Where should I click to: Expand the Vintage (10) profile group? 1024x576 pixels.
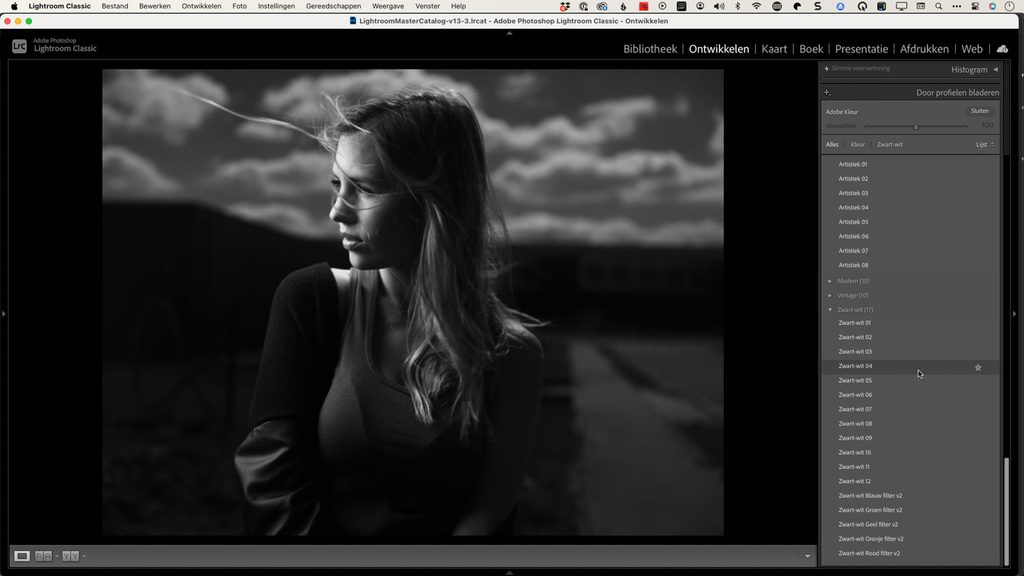pos(830,295)
